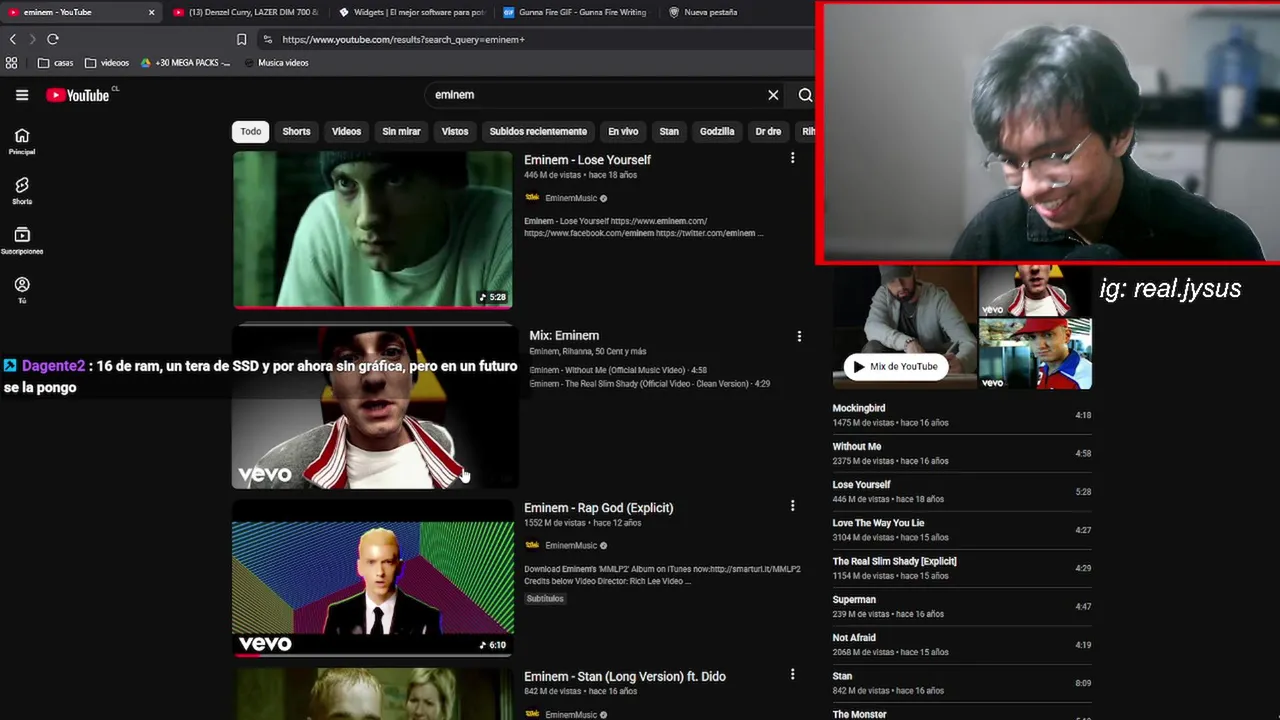Viewport: 1280px width, 720px height.
Task: Open the casas bookmark folder
Action: pos(55,62)
